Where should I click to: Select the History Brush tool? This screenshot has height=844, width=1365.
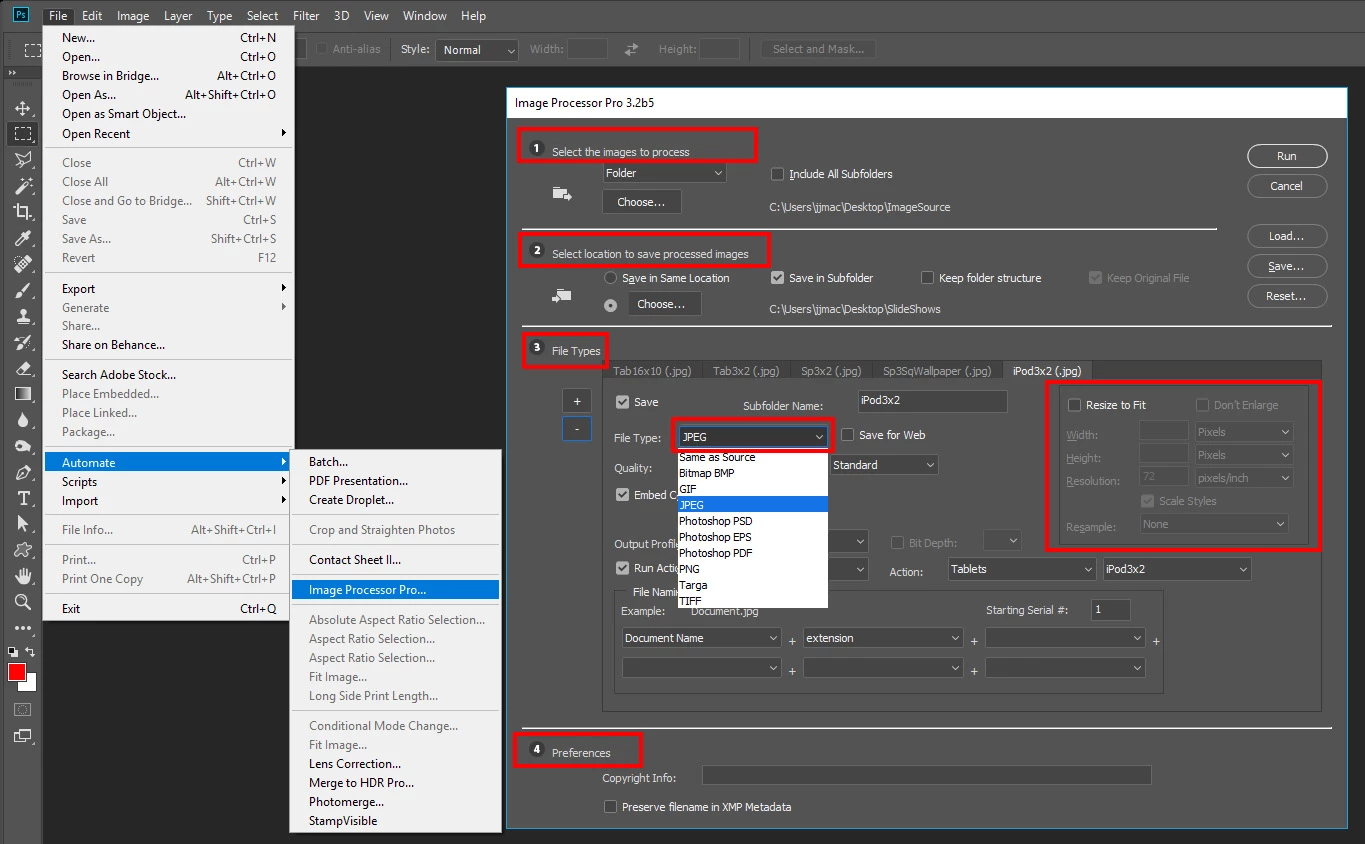(22, 342)
